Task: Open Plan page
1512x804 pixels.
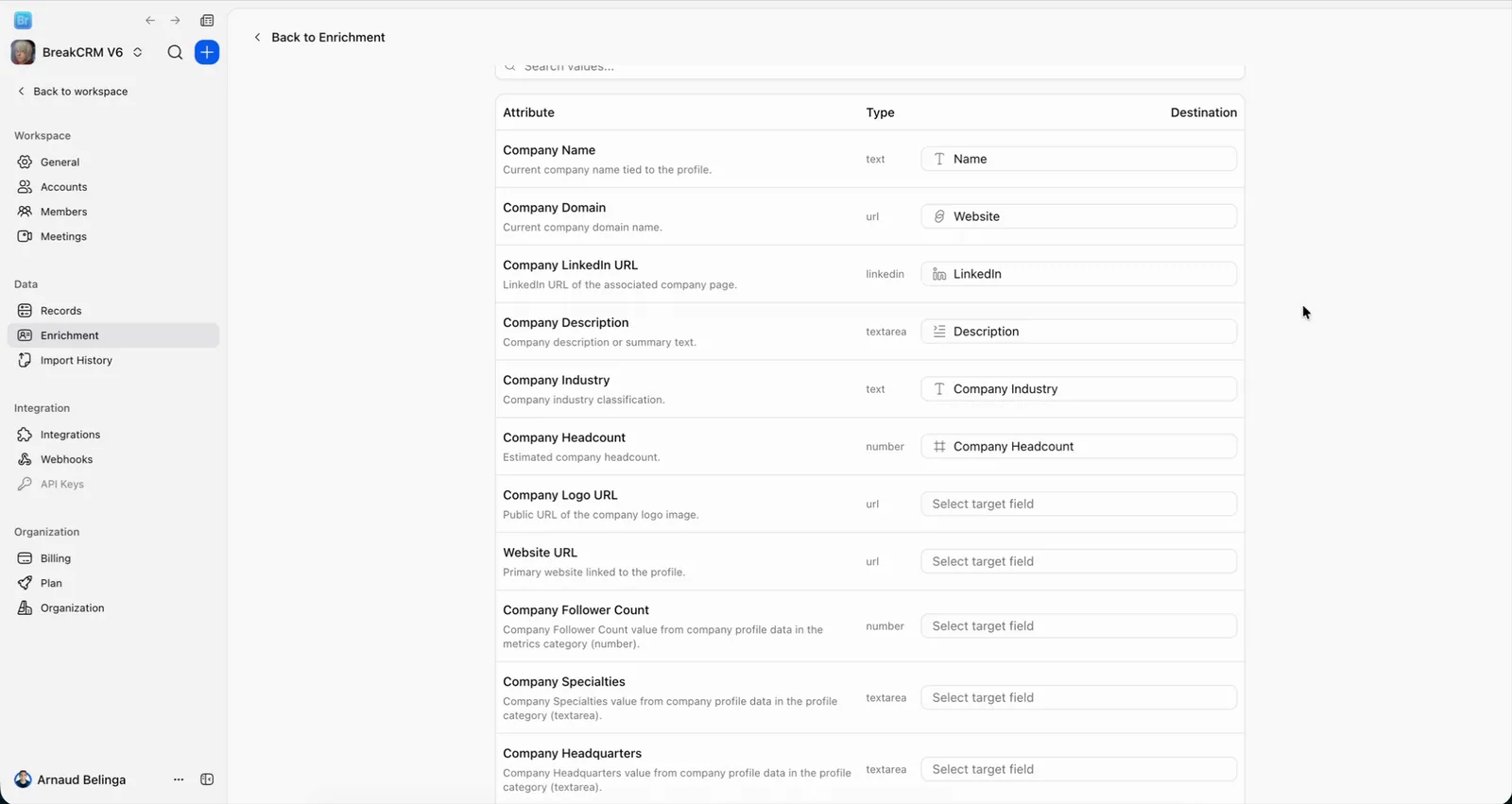Action: coord(113,583)
